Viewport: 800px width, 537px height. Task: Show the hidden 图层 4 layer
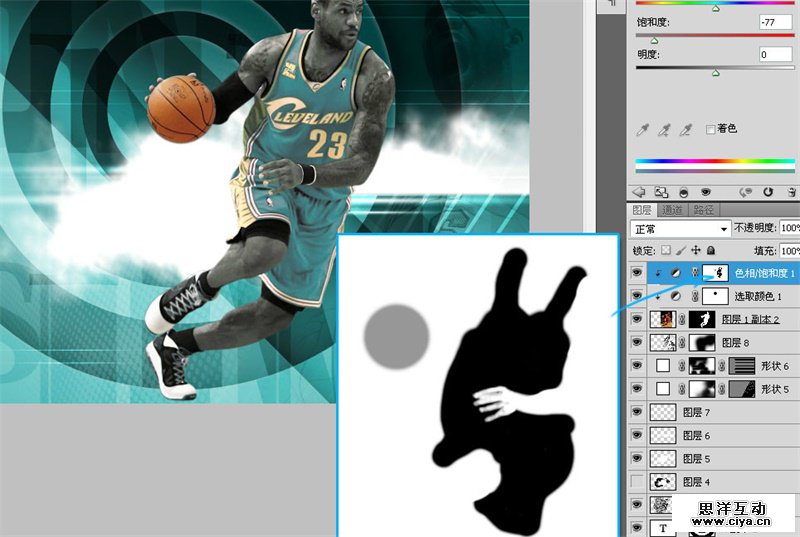[x=638, y=482]
